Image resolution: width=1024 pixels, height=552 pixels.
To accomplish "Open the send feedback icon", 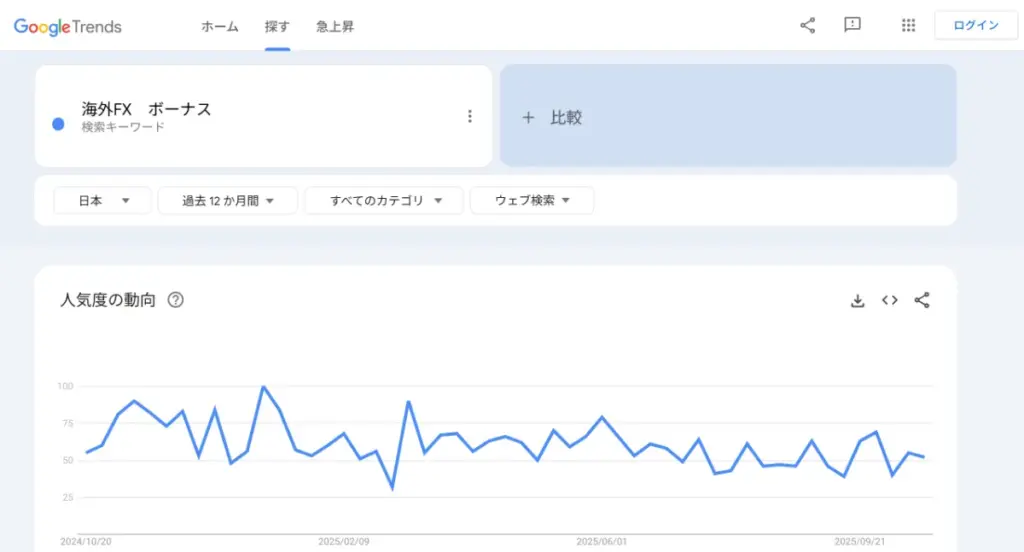I will (x=852, y=26).
